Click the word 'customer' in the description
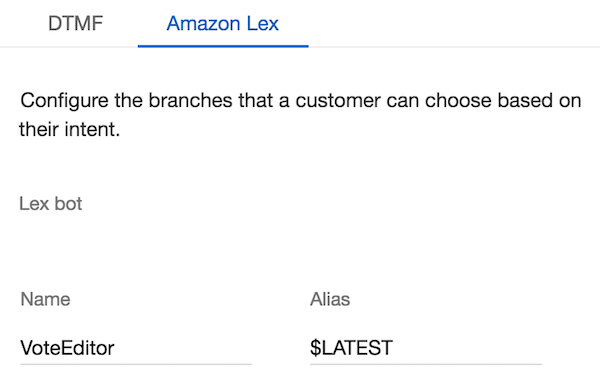Viewport: 600px width, 381px height. coord(338,101)
